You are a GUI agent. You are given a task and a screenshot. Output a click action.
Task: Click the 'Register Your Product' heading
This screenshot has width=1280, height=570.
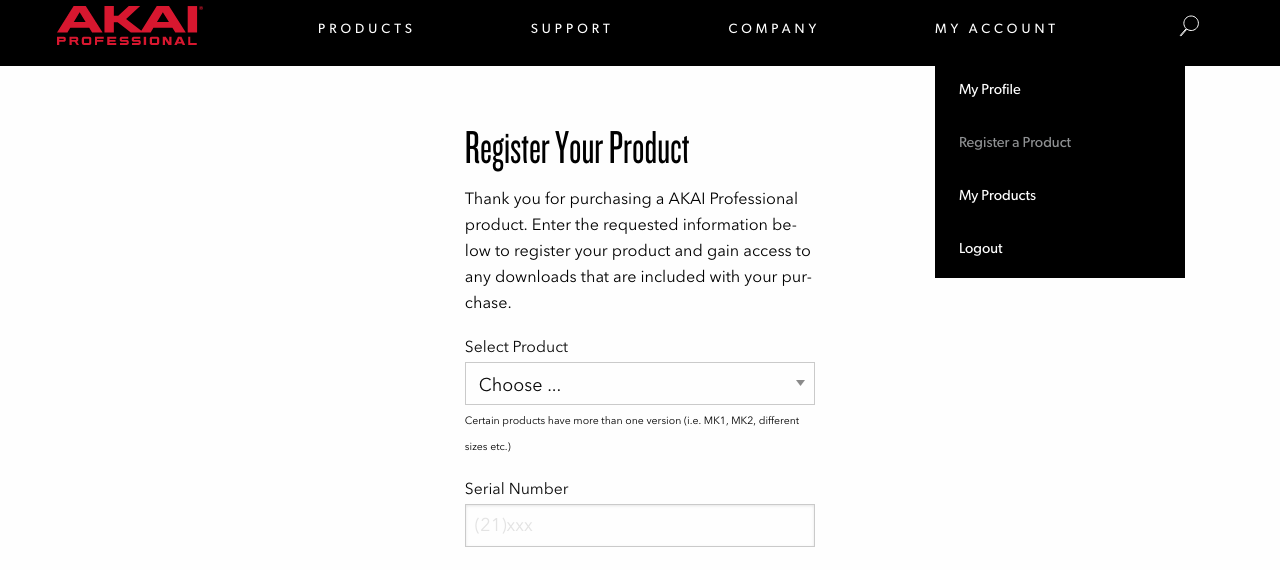coord(577,148)
